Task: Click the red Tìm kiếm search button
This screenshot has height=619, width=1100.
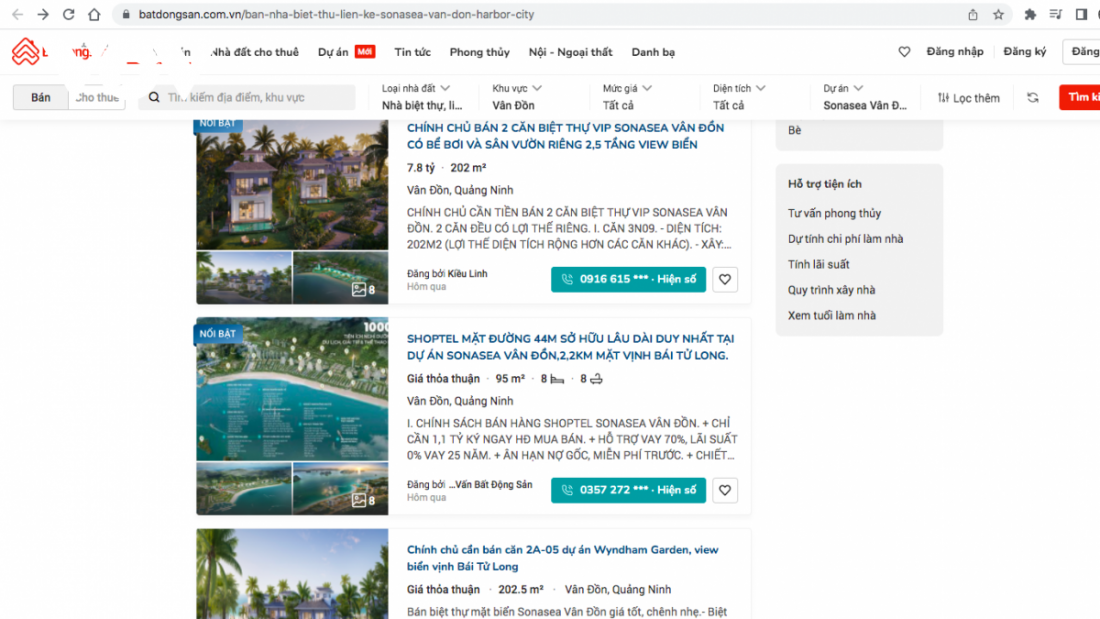Action: pyautogui.click(x=1082, y=97)
